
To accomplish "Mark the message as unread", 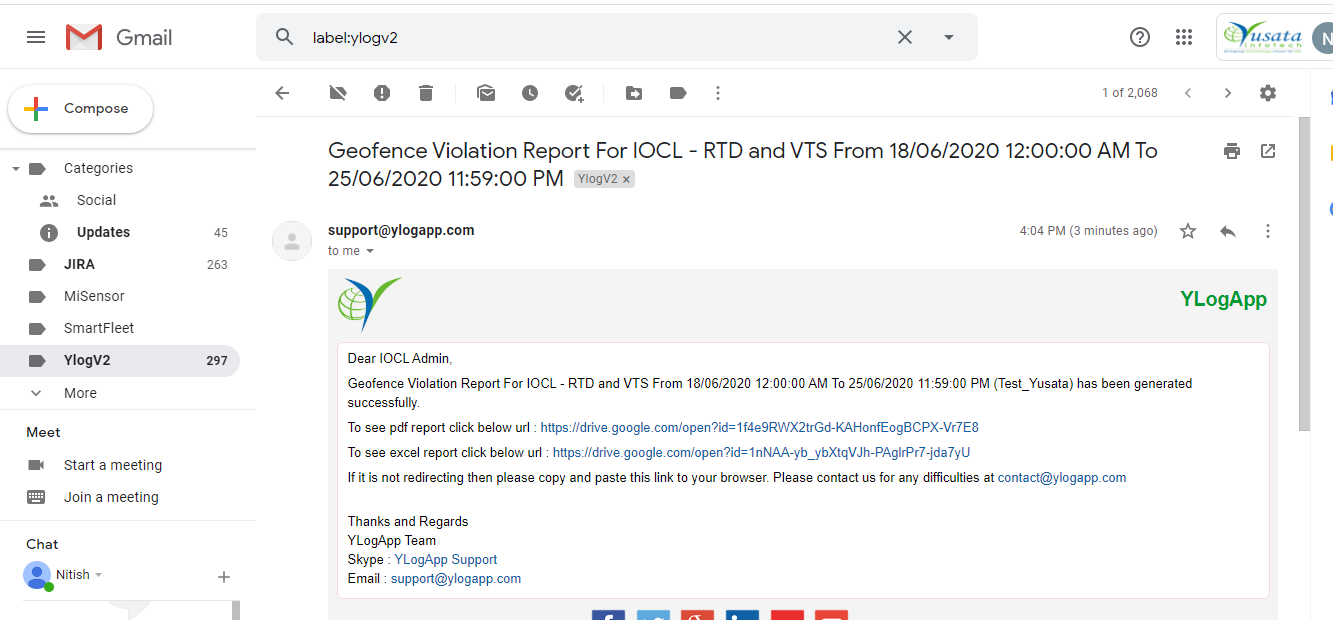I will pos(486,93).
